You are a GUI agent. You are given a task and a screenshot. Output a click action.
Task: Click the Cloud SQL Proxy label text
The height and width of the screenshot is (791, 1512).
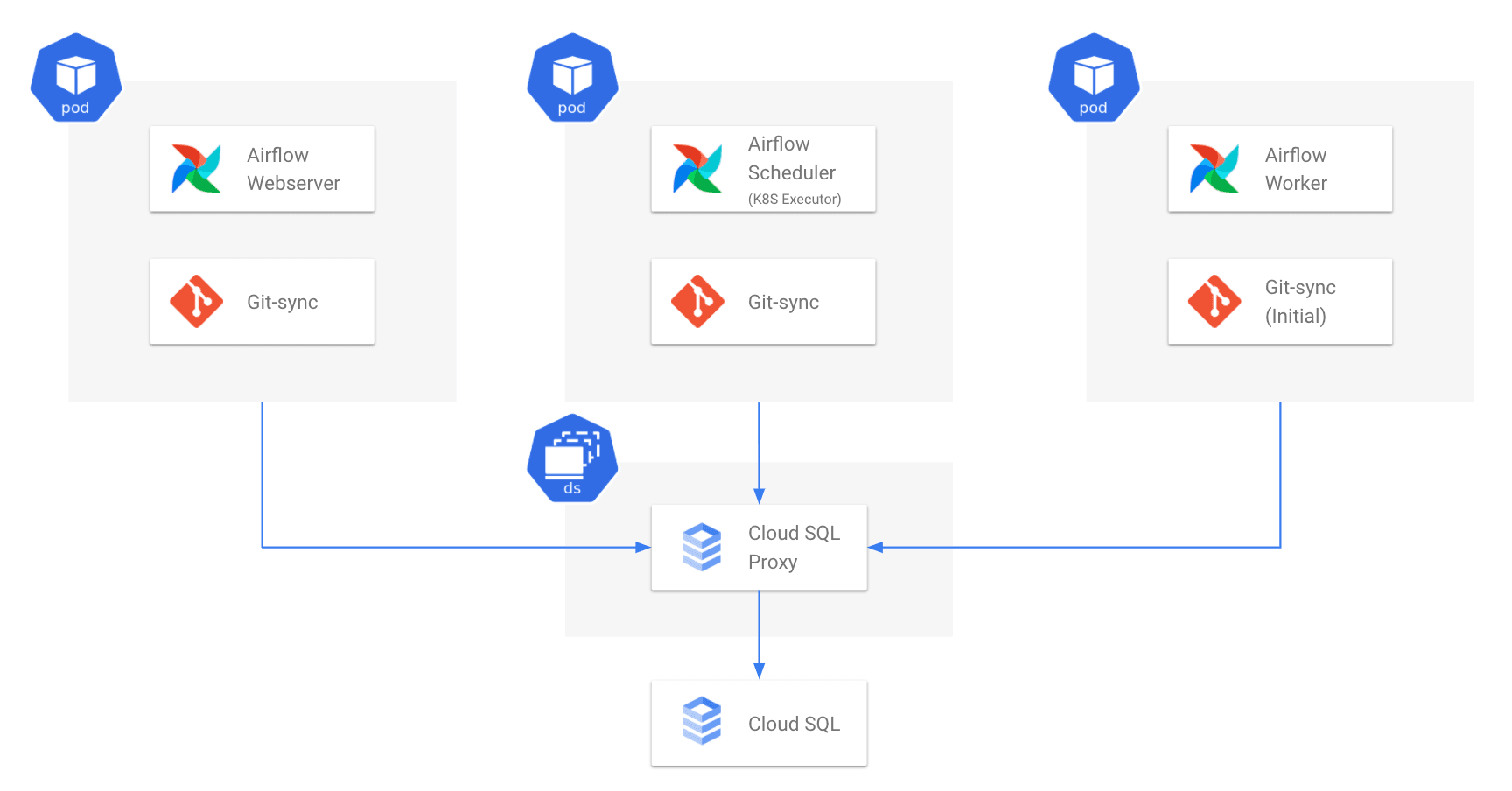[x=794, y=548]
